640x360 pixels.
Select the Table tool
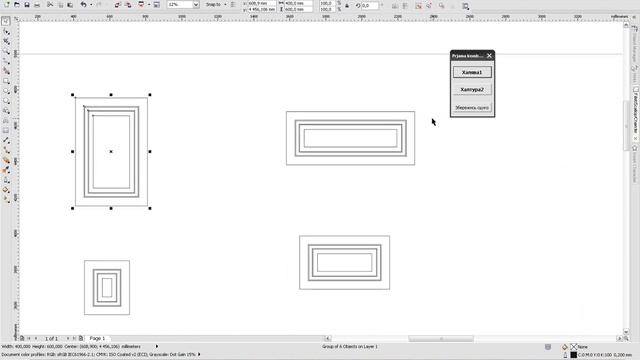(x=6, y=131)
